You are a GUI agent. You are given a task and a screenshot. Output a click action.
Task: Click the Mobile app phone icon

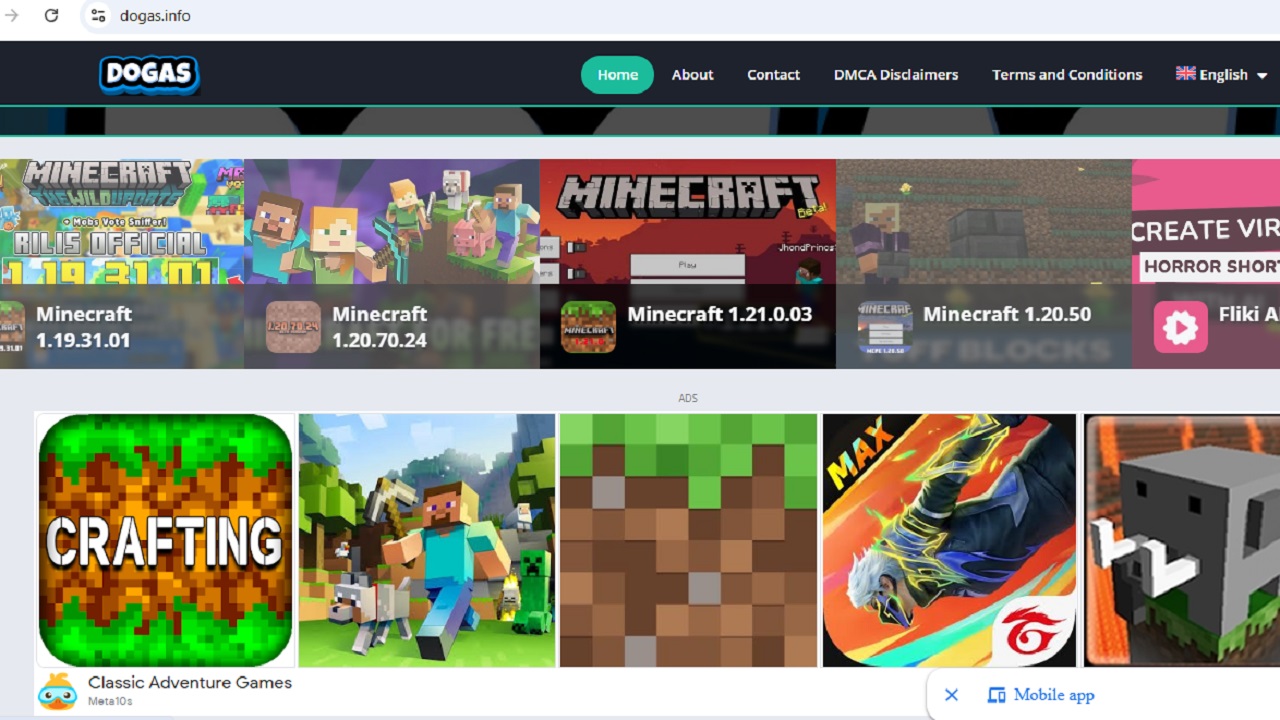[x=996, y=694]
